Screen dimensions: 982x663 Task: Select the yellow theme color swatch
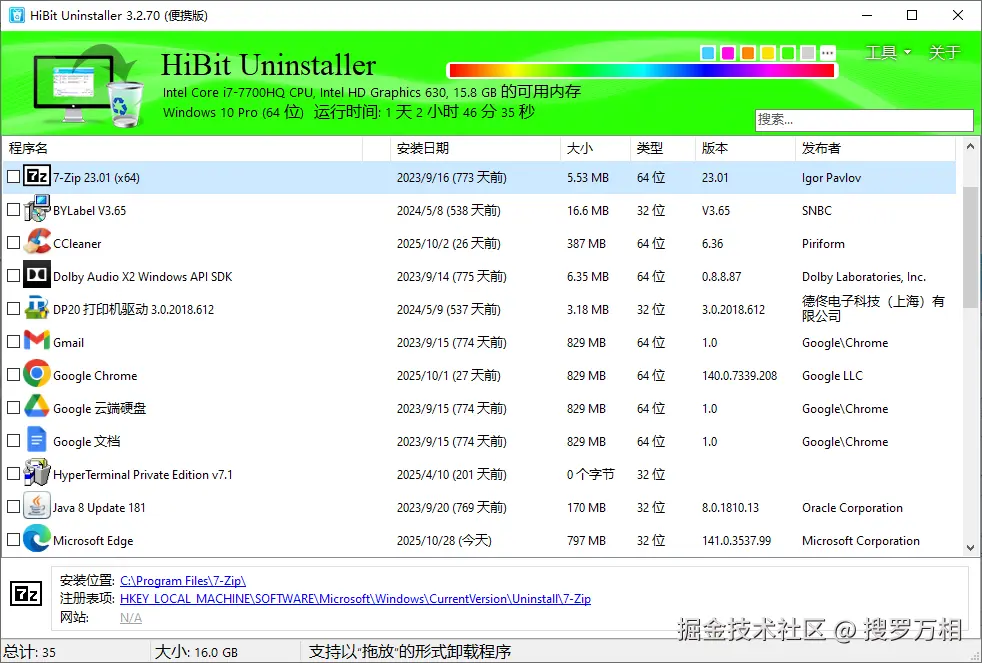click(768, 53)
